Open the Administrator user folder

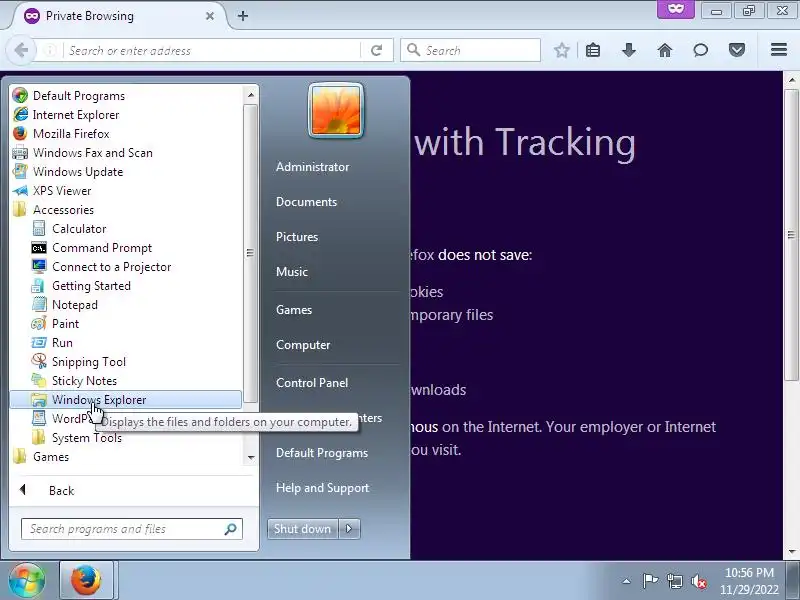click(x=313, y=167)
